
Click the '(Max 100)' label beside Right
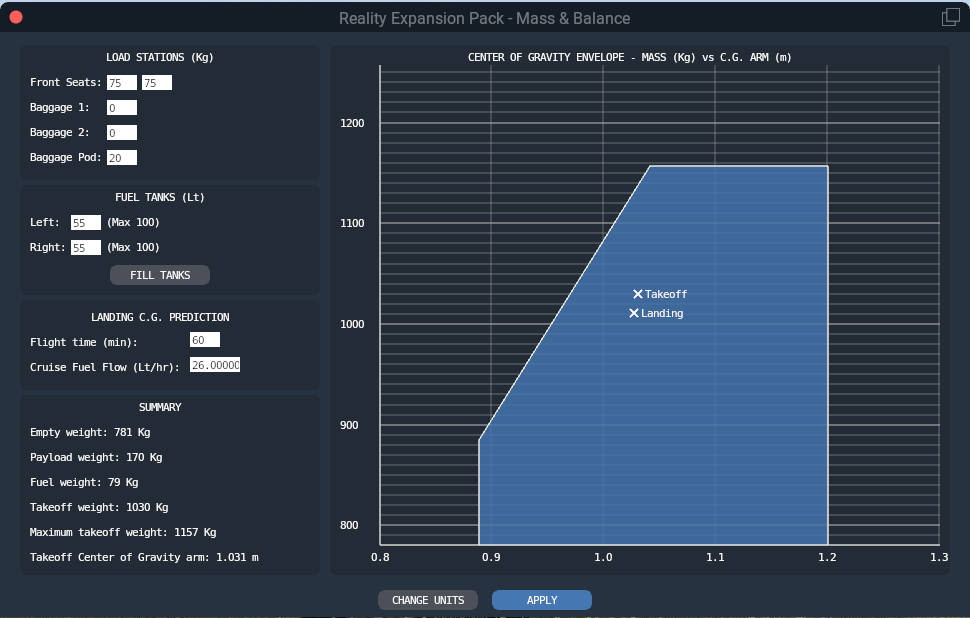(x=134, y=247)
